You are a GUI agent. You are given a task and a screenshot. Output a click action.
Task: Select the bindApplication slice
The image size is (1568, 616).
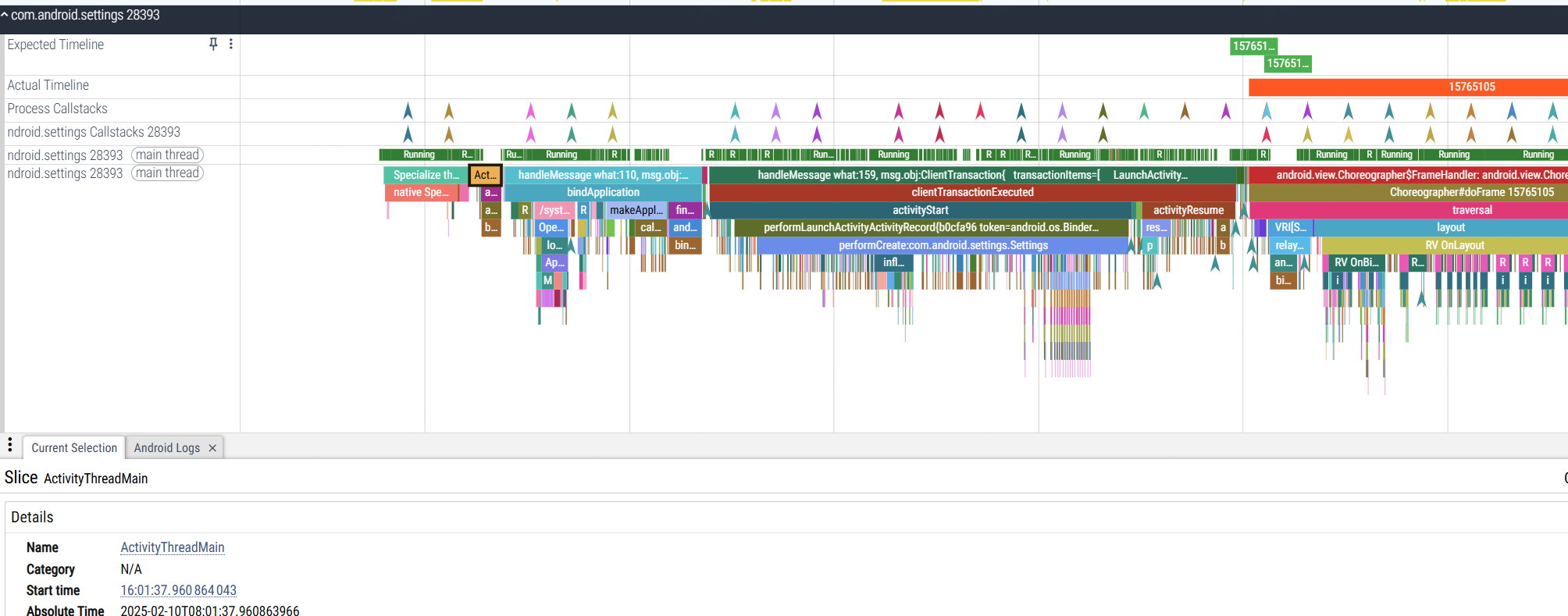603,192
